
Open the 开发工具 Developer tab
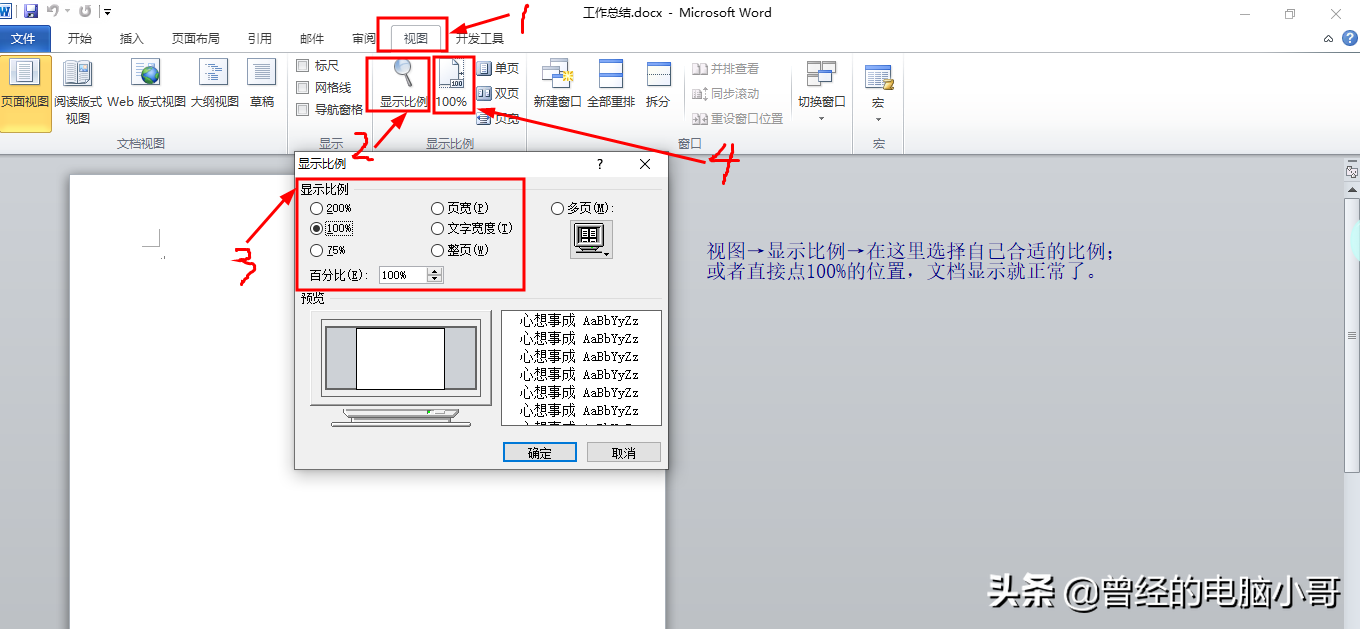click(x=480, y=39)
